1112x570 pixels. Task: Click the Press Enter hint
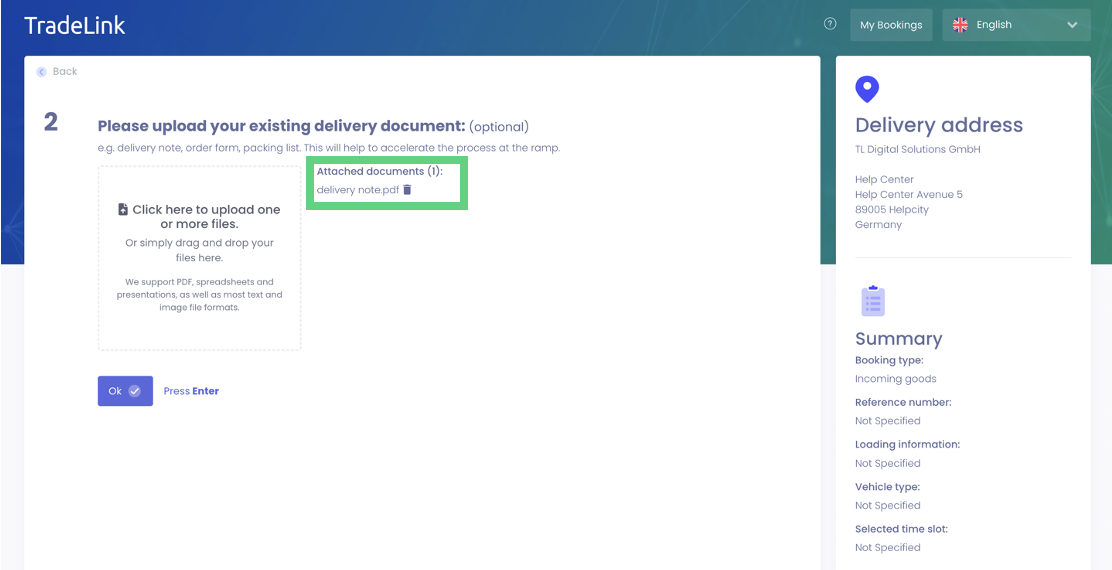191,391
